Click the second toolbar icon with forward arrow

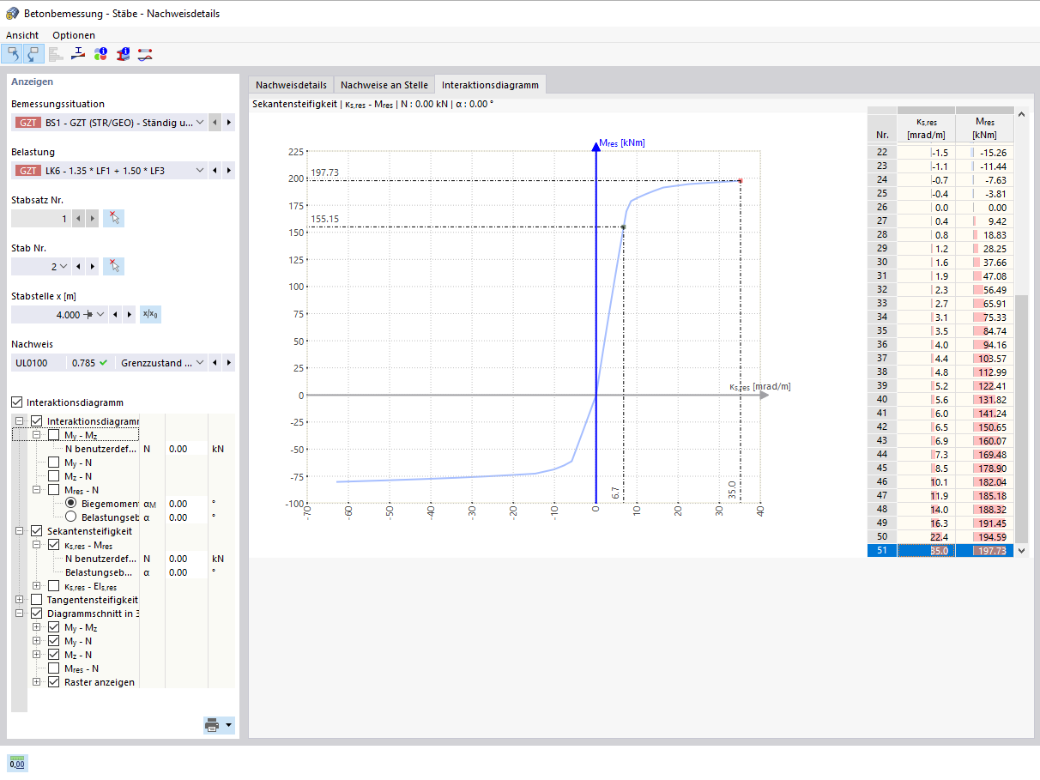pos(34,54)
